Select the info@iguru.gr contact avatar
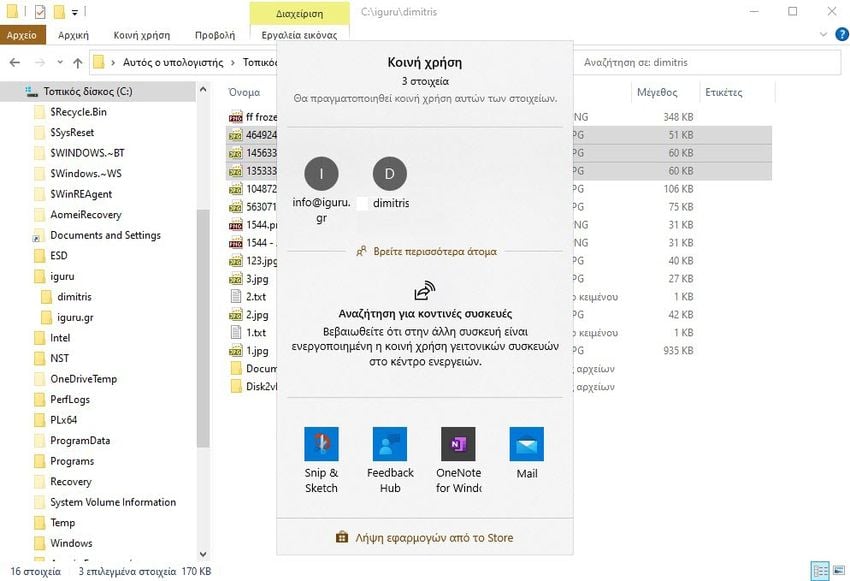 (x=321, y=173)
